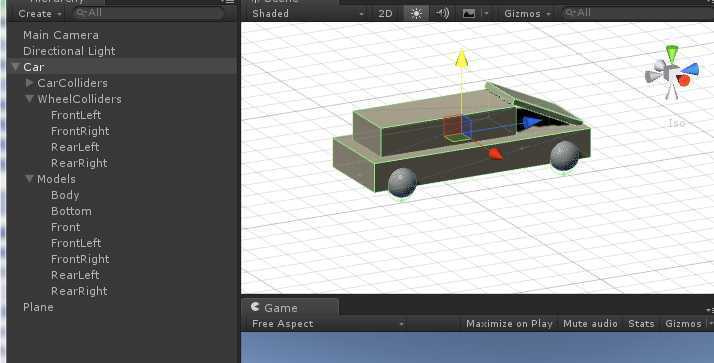Click the blue Z-axis move arrow
The height and width of the screenshot is (363, 714).
pos(531,122)
